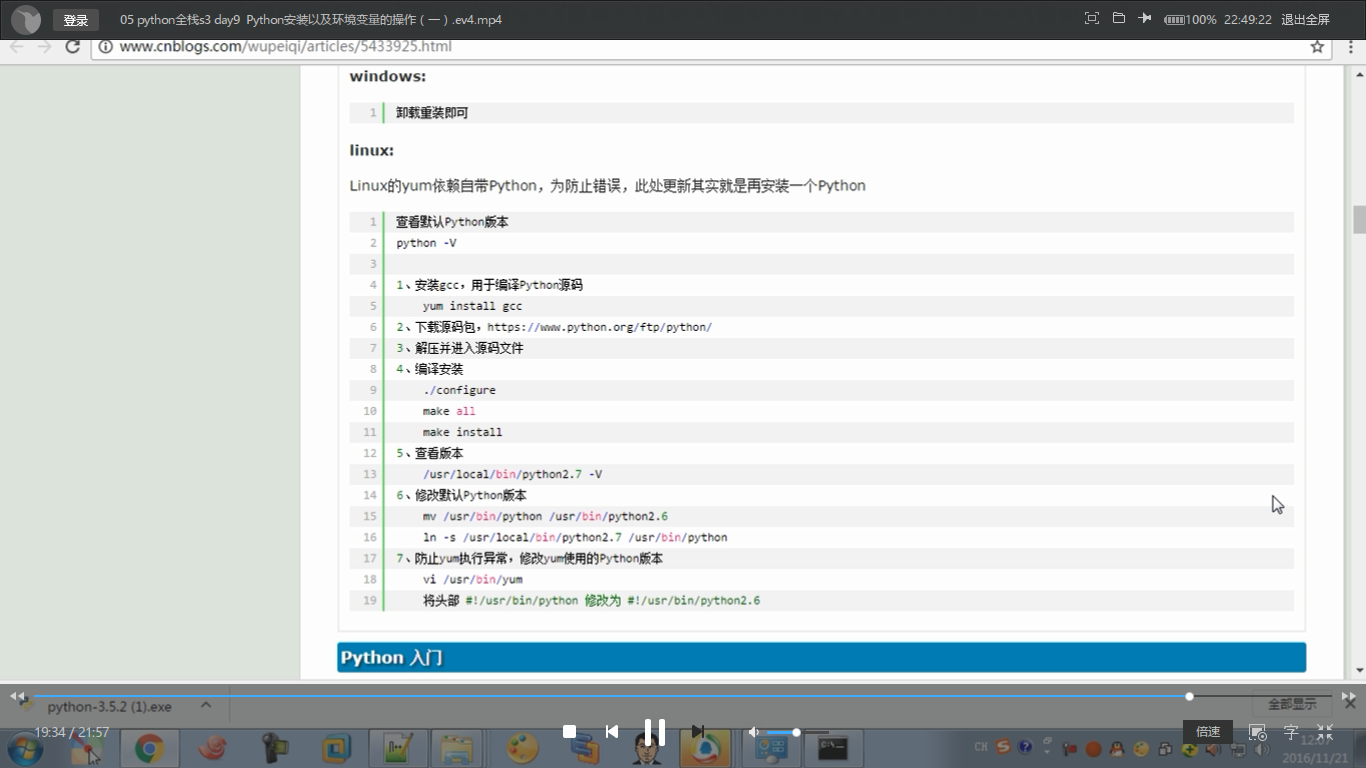Image resolution: width=1366 pixels, height=768 pixels.
Task: Mute the player volume speaker icon
Action: click(754, 732)
